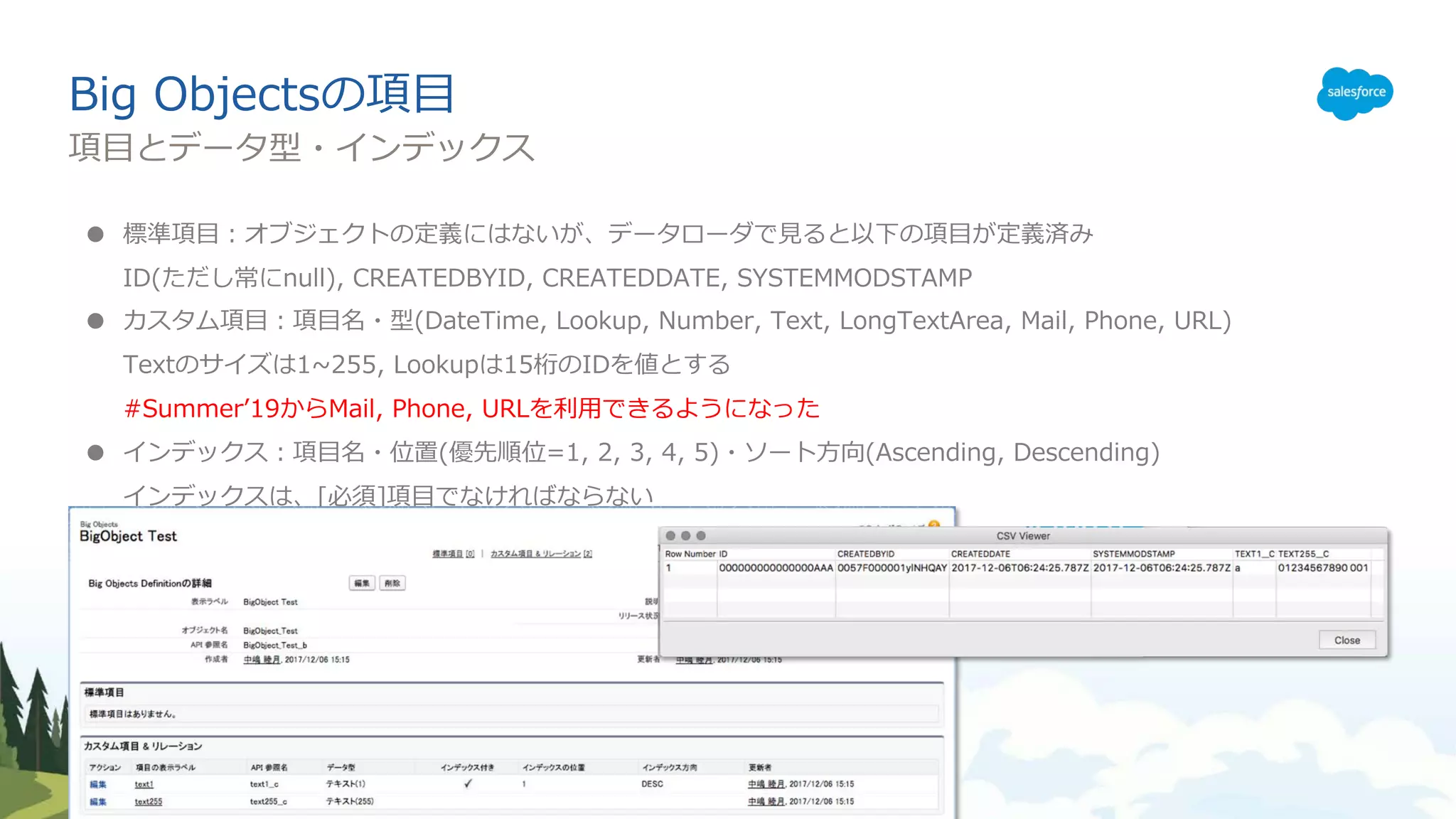Click the 編集 button in definition details

(x=362, y=583)
